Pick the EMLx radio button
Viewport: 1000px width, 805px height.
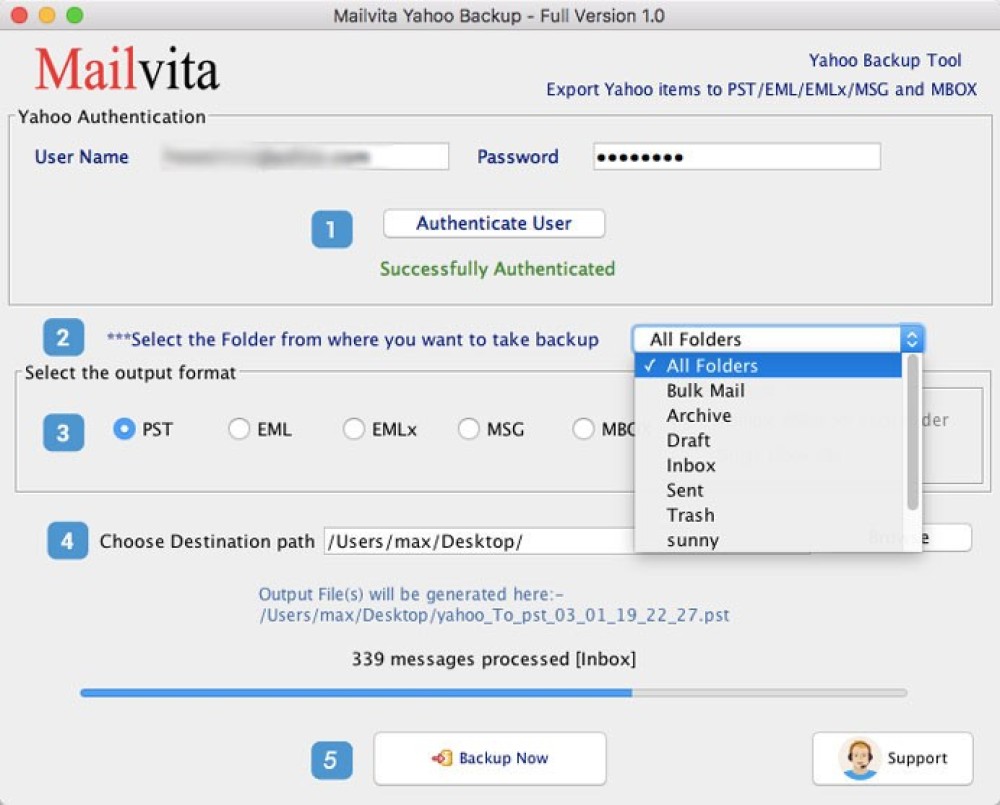pyautogui.click(x=354, y=429)
